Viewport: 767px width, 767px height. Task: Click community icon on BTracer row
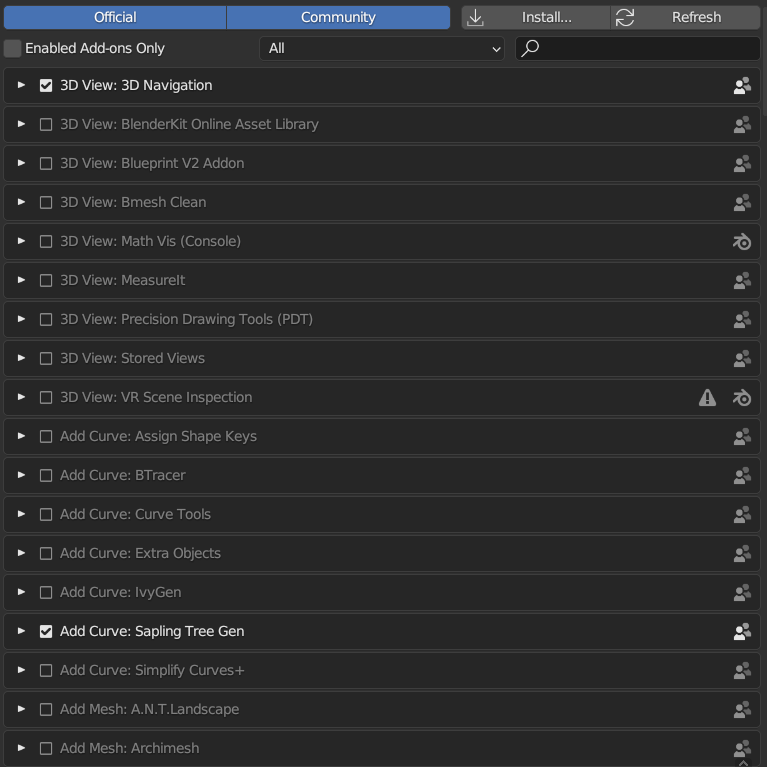coord(742,475)
